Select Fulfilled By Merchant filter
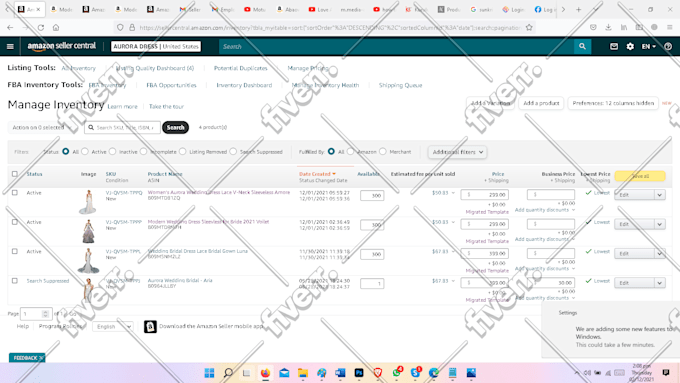The width and height of the screenshot is (680, 383). (x=382, y=151)
